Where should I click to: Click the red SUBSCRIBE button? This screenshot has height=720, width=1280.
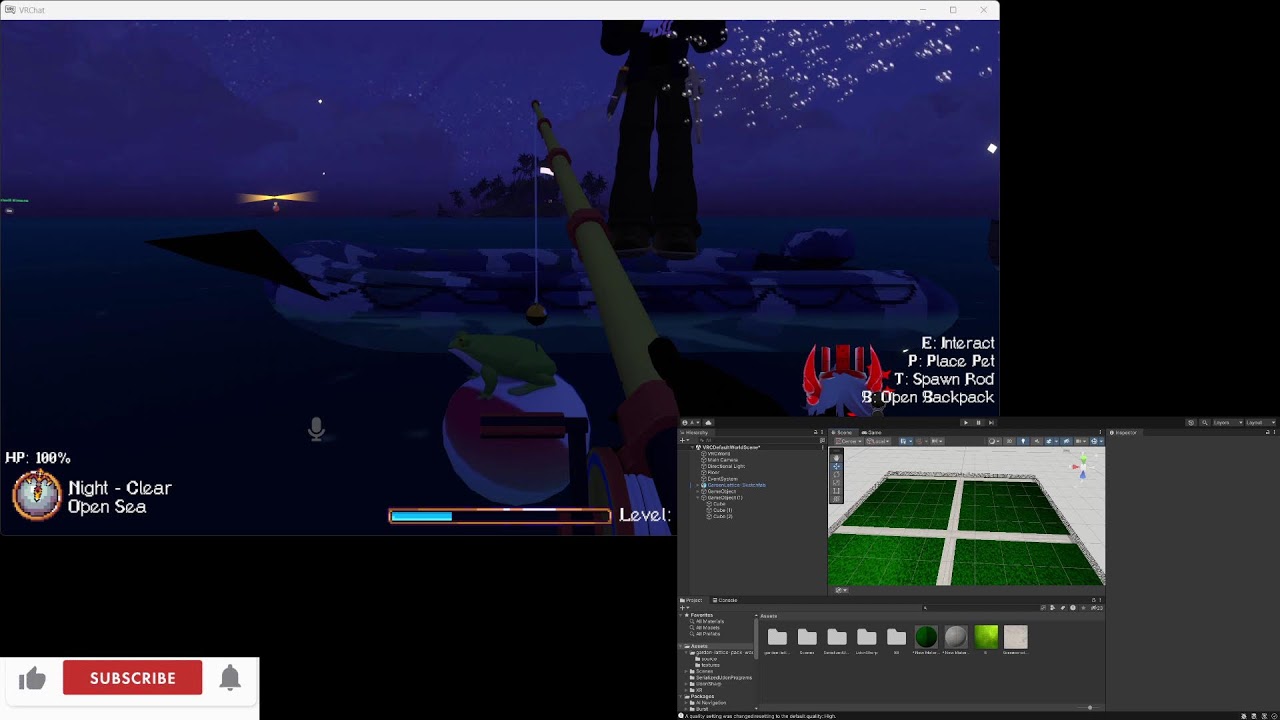point(133,678)
